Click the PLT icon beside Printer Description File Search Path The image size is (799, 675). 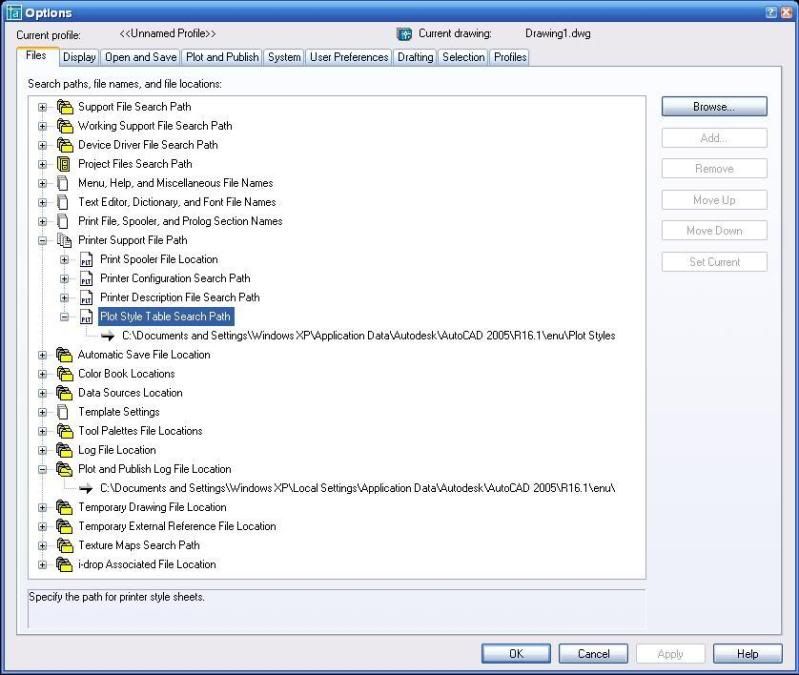(86, 298)
